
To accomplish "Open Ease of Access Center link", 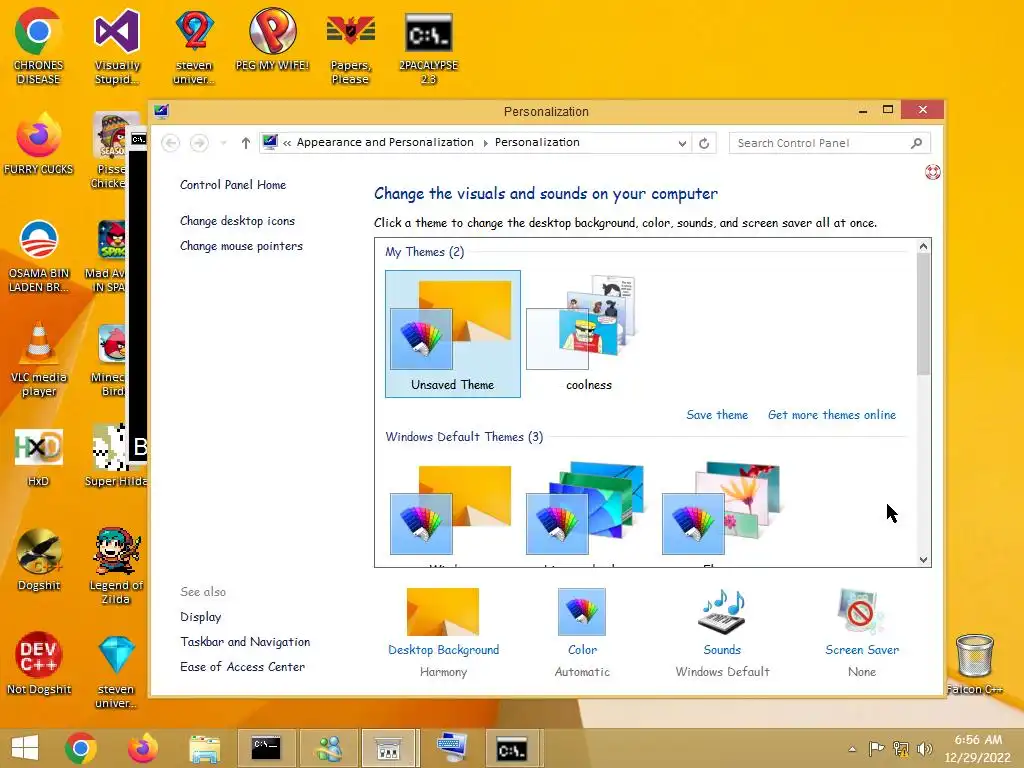I will 243,667.
